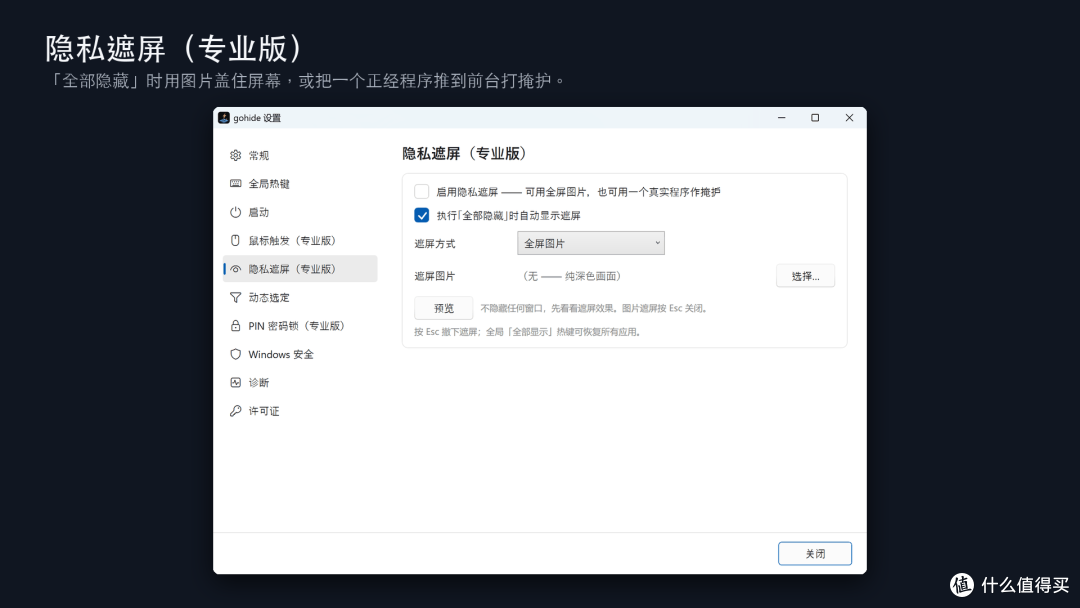Open PIN 密码锁（专业版）settings

(x=300, y=326)
